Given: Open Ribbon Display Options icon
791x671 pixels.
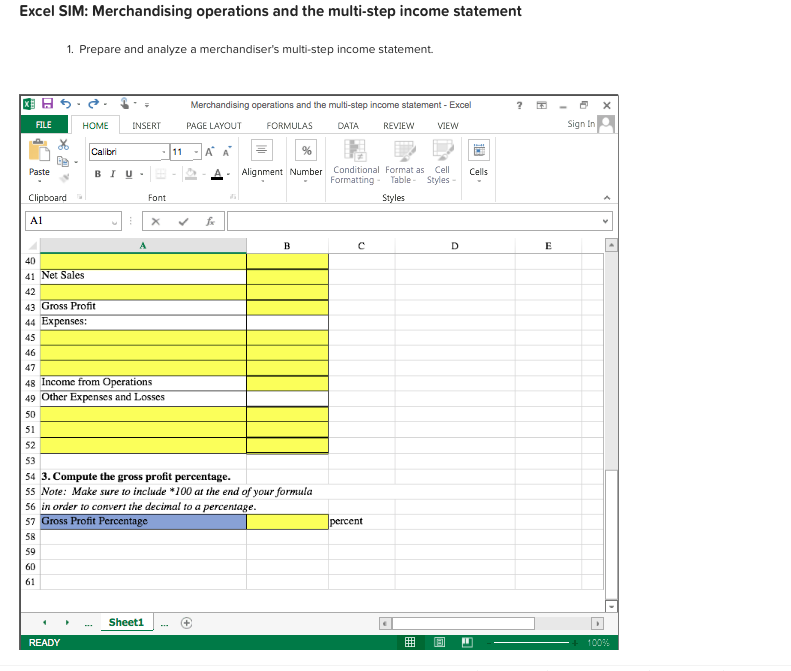Looking at the screenshot, I should click(x=541, y=105).
